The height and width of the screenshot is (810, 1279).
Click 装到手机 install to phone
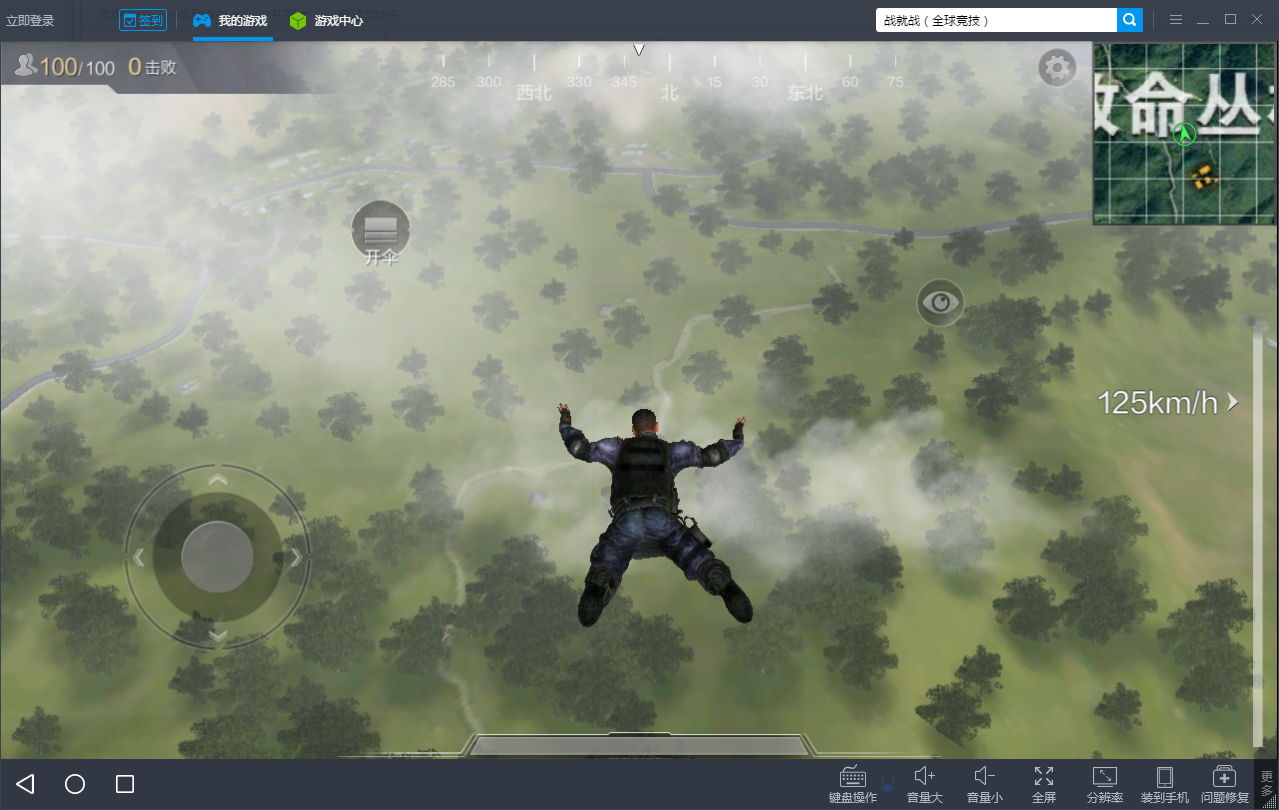(x=1165, y=785)
